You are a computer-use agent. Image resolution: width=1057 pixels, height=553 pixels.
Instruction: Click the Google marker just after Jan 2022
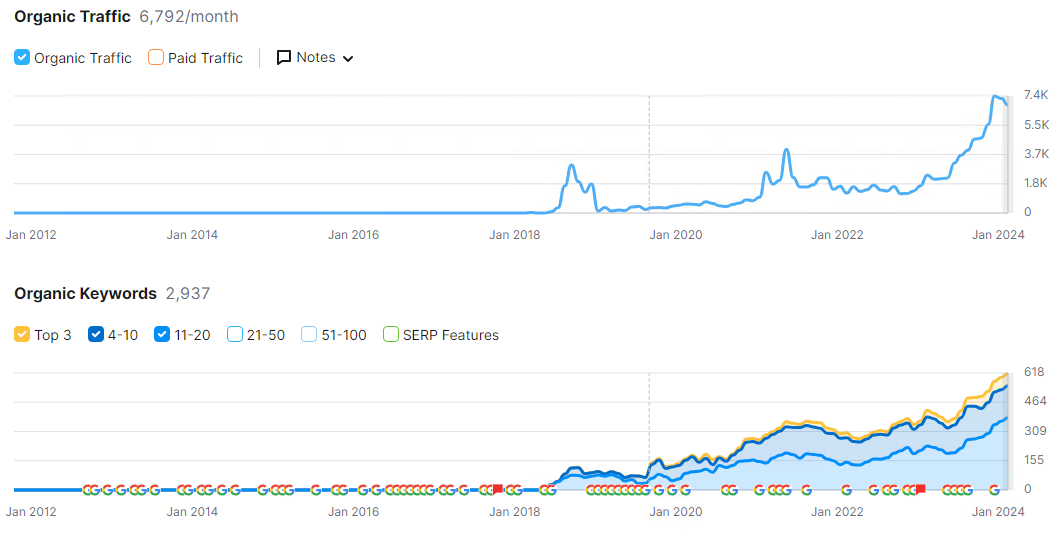coord(847,490)
